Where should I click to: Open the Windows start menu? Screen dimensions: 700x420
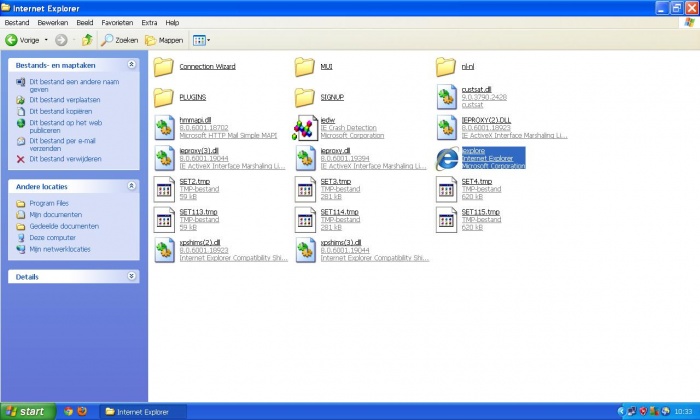[25, 411]
